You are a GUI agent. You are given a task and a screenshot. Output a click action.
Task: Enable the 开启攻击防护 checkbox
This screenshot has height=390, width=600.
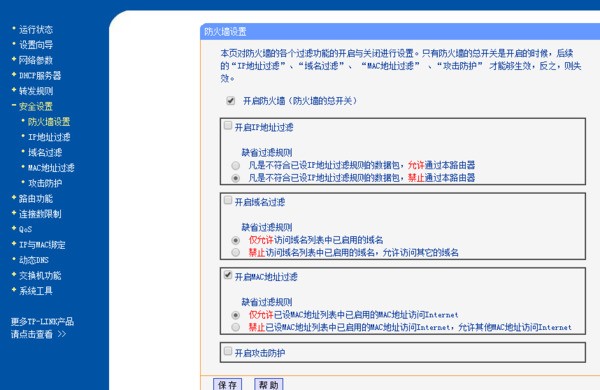228,351
